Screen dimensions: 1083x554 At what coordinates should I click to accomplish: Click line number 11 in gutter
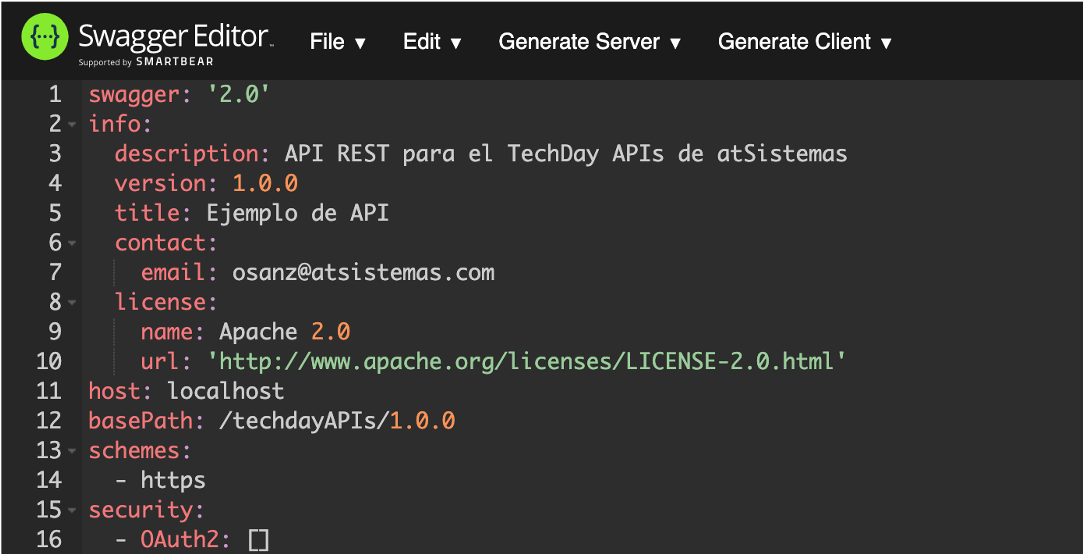click(48, 391)
